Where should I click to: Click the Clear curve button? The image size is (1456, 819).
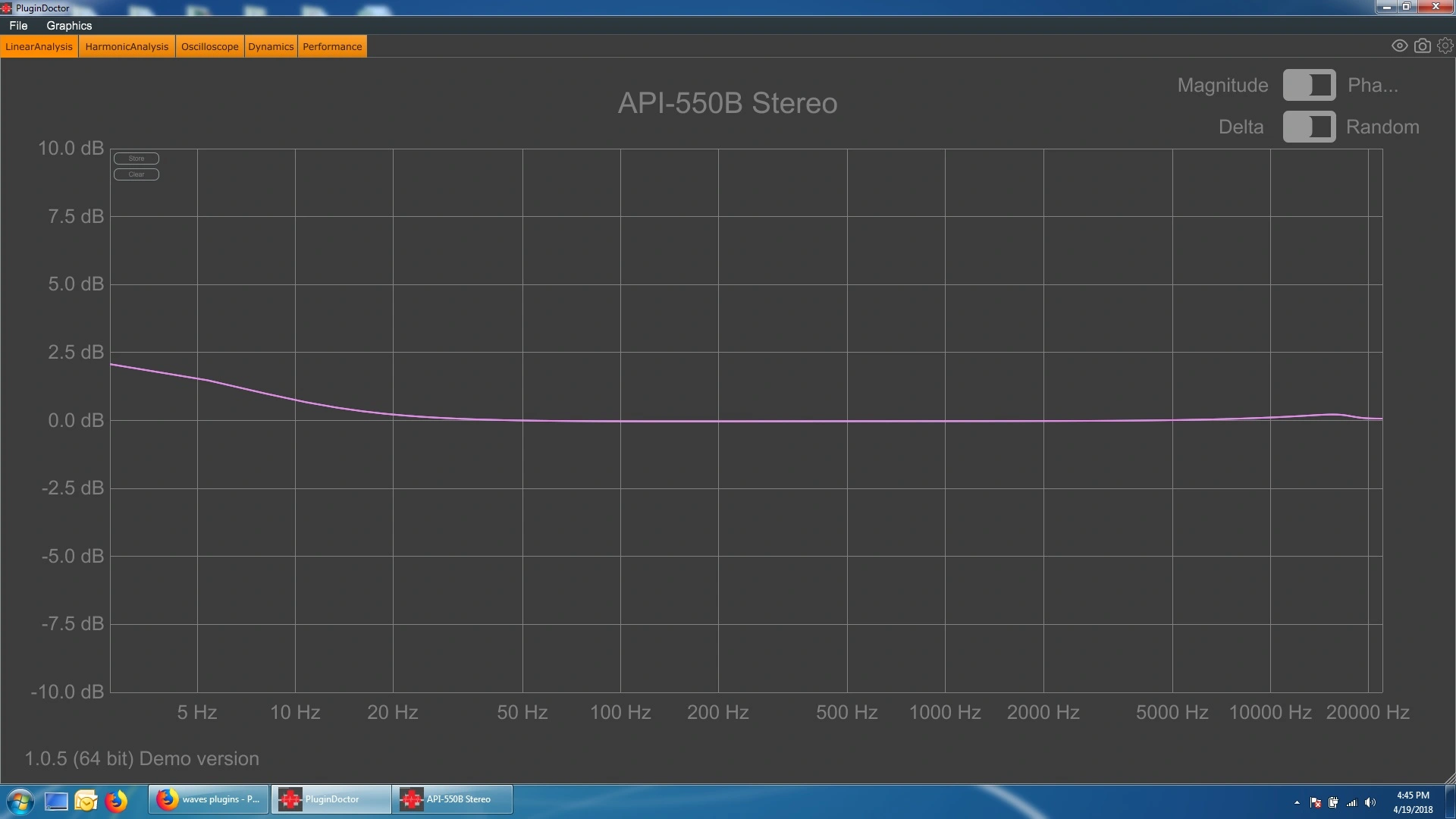(136, 174)
